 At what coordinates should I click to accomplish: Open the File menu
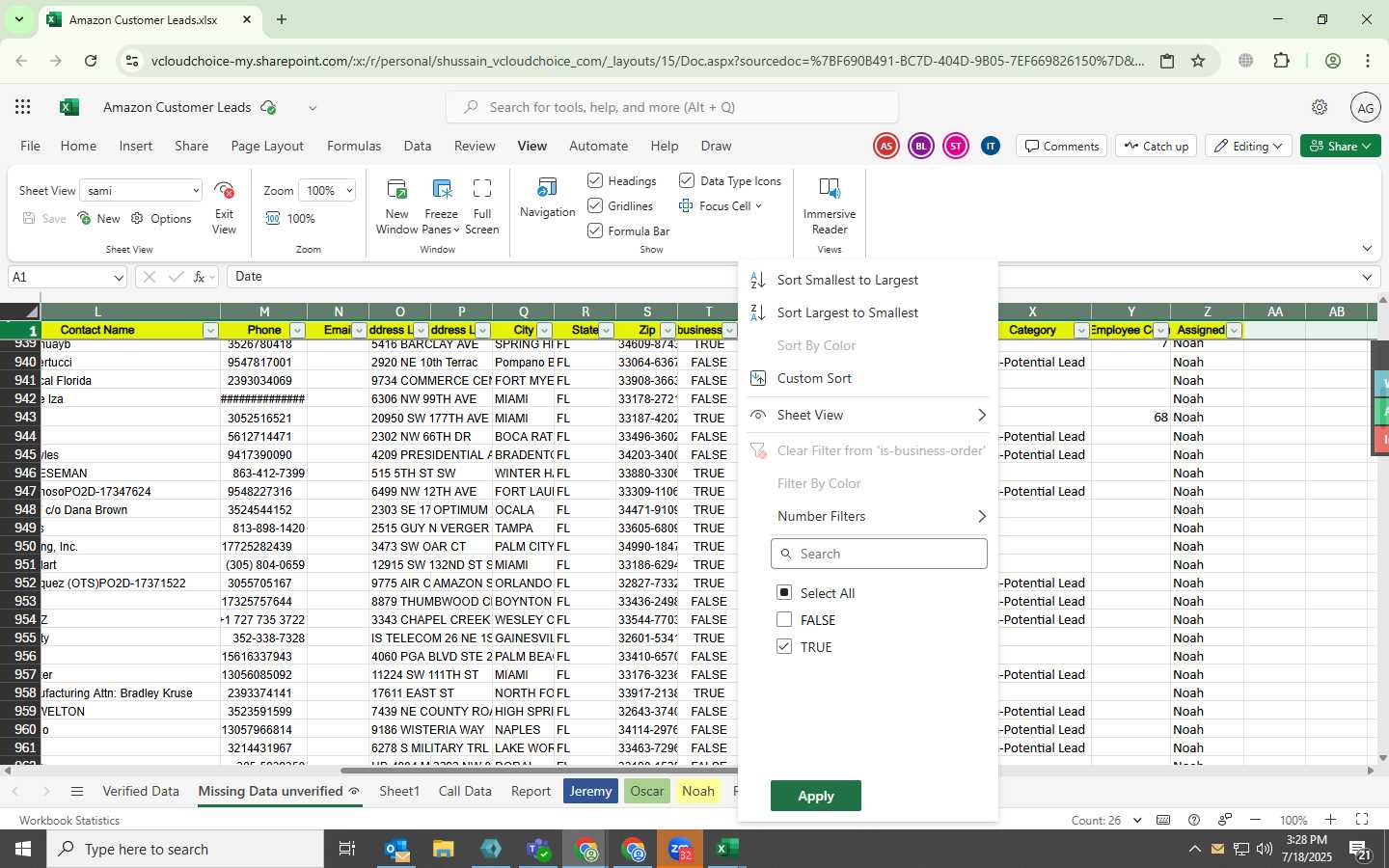31,146
